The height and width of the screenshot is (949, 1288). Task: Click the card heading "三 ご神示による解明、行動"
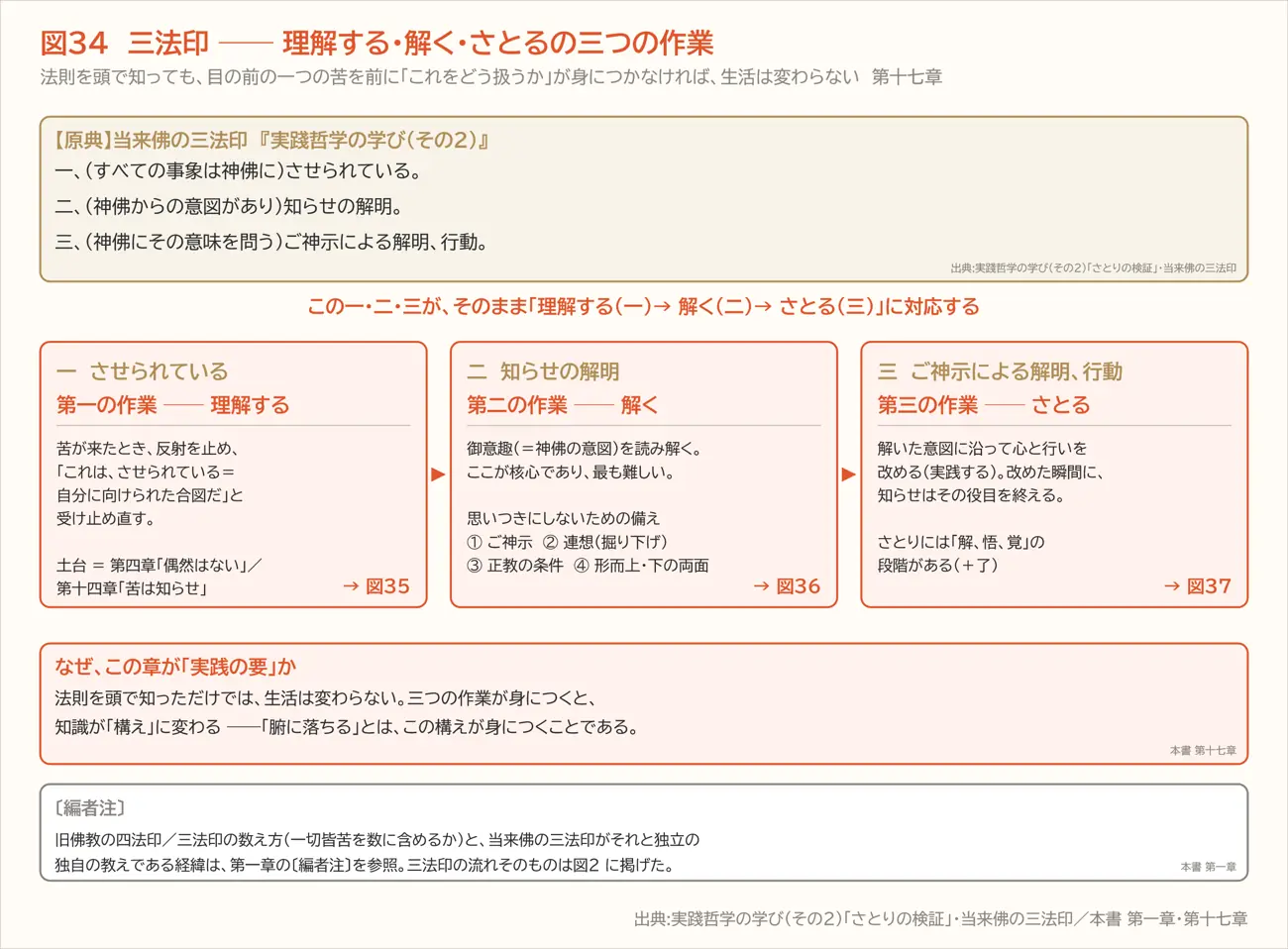point(1001,371)
